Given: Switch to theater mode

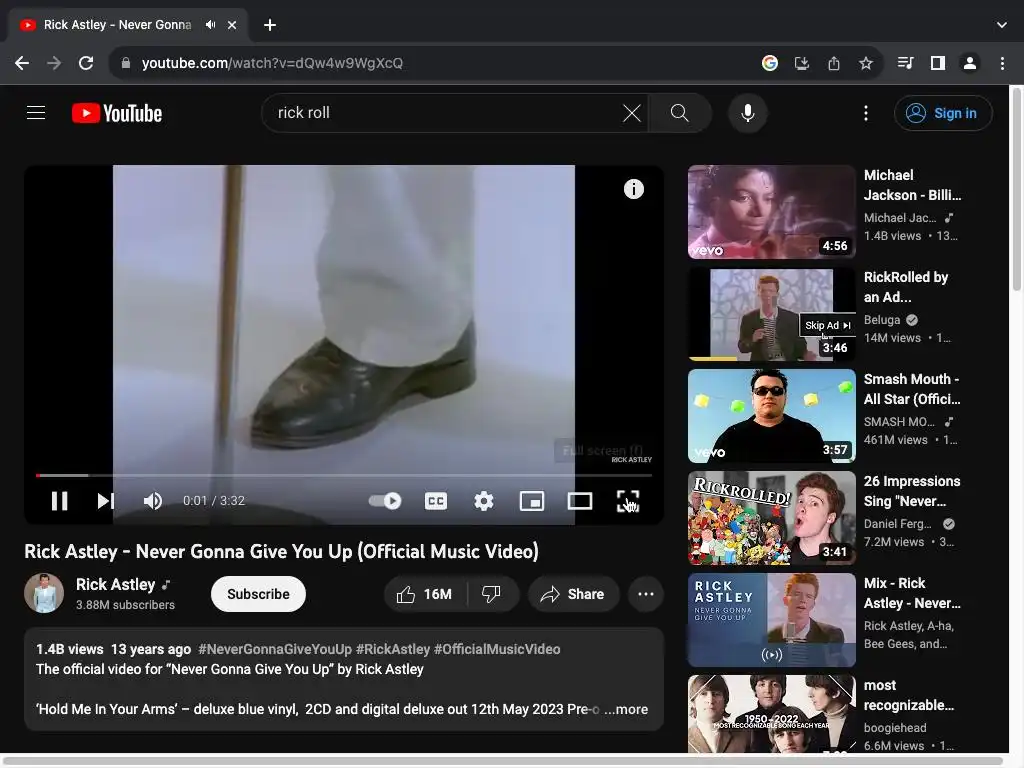Looking at the screenshot, I should pyautogui.click(x=580, y=501).
